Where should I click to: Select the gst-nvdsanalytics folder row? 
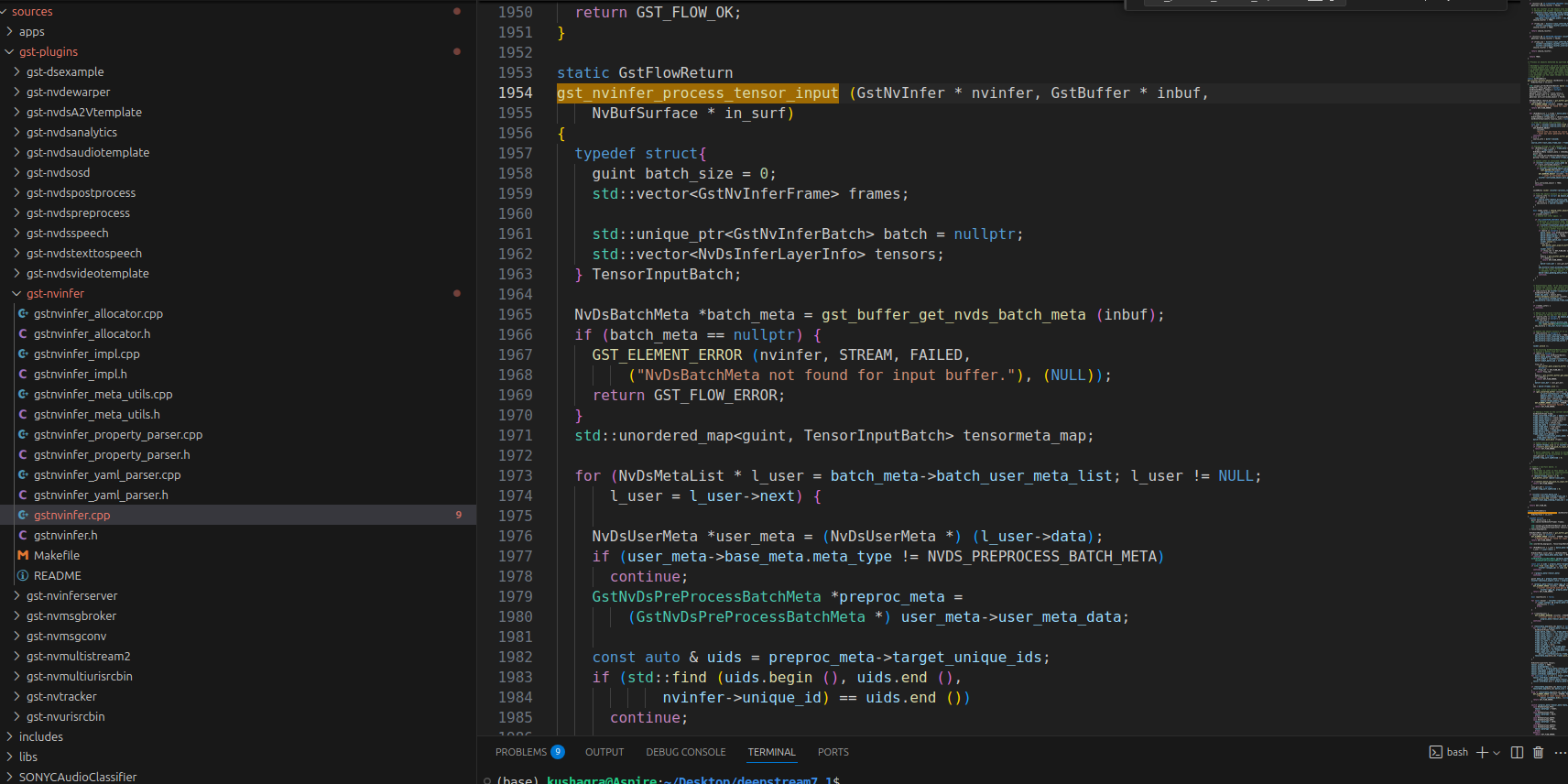pyautogui.click(x=238, y=132)
